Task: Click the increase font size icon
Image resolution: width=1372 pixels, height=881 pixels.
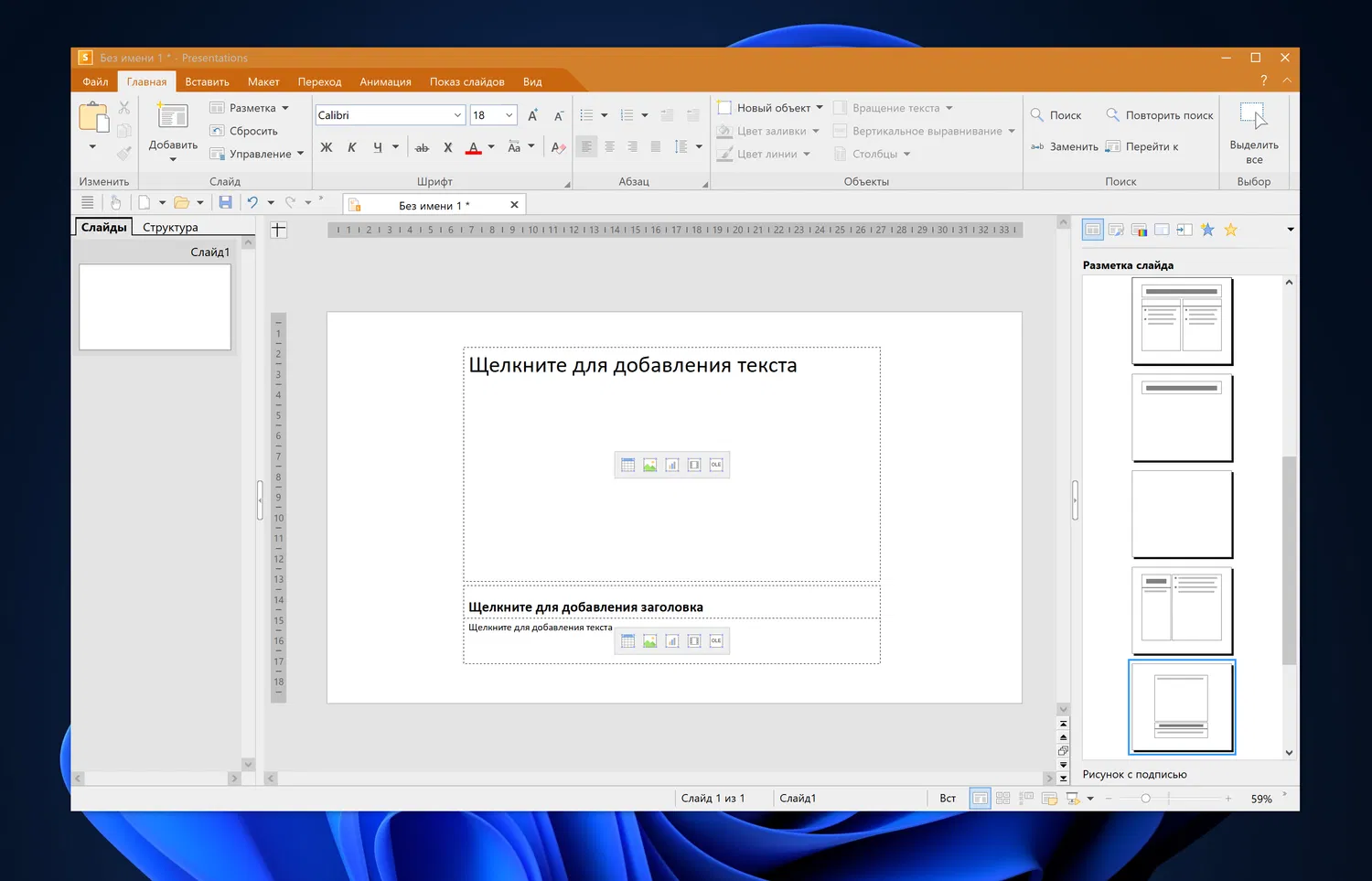Action: [x=532, y=115]
